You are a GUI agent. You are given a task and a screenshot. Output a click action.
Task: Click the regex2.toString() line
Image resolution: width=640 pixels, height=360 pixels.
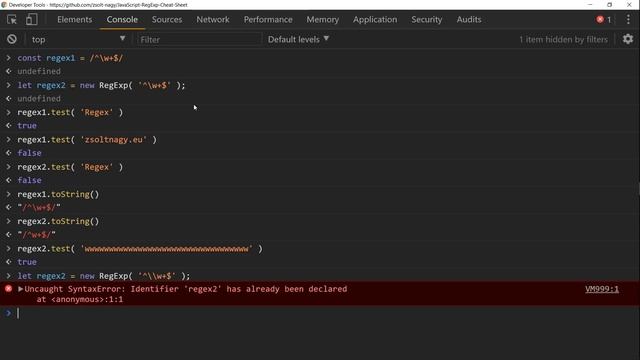click(58, 221)
